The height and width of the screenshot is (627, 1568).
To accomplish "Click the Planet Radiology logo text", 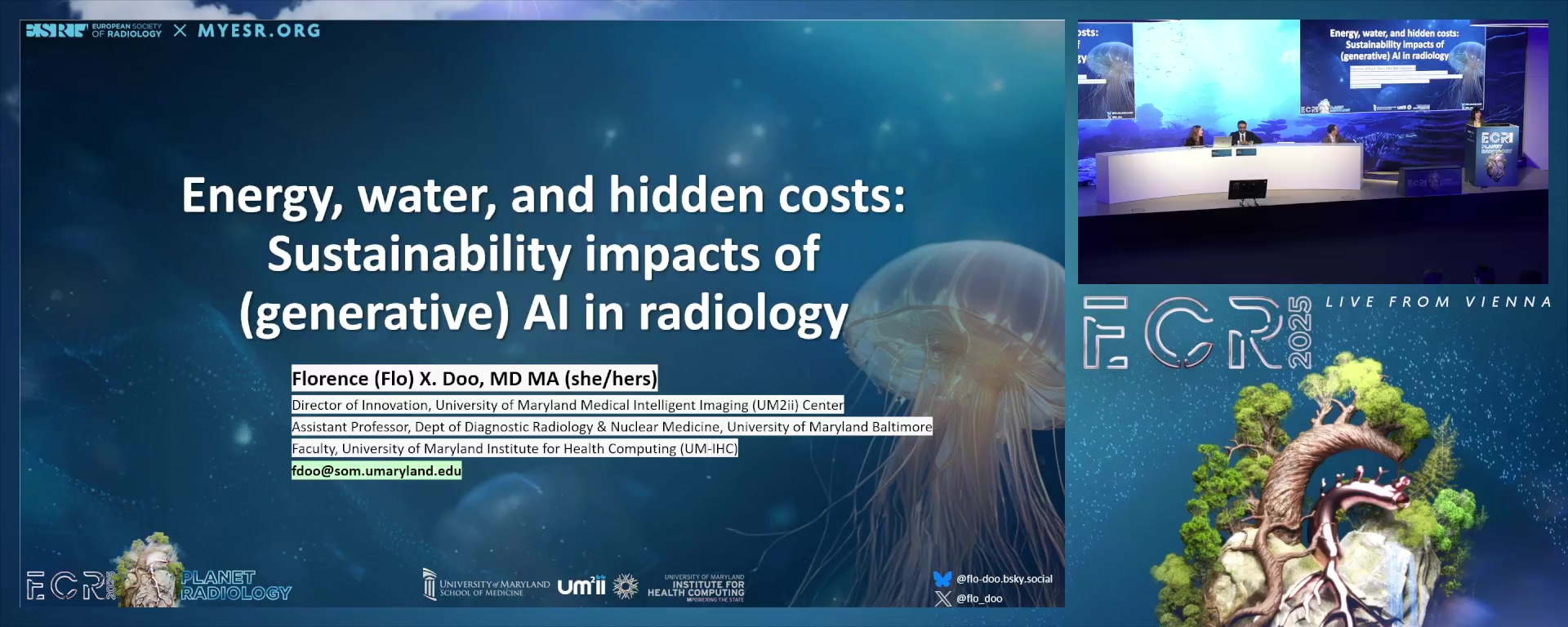I will click(x=235, y=585).
